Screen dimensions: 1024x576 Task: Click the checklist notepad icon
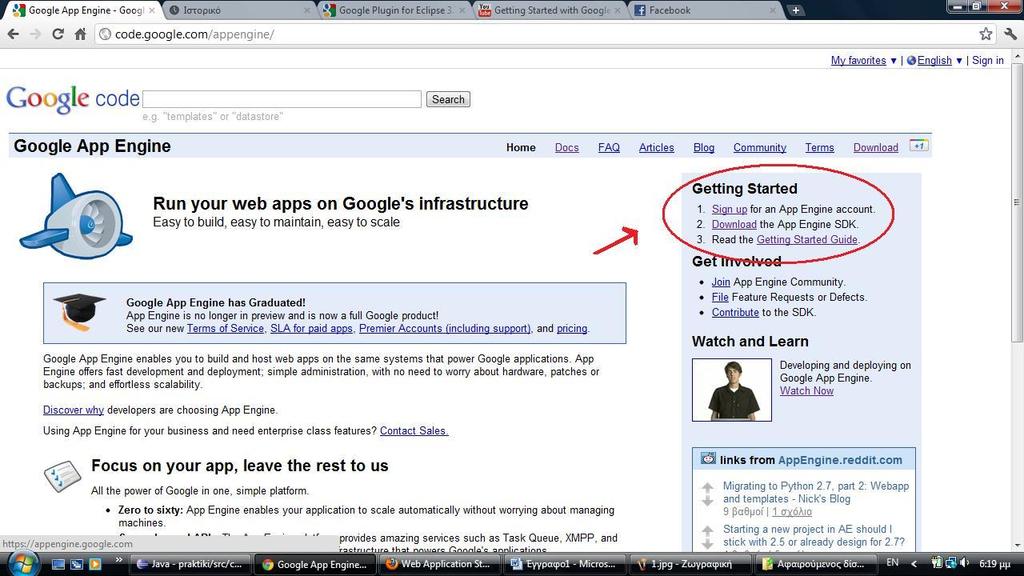pos(62,475)
